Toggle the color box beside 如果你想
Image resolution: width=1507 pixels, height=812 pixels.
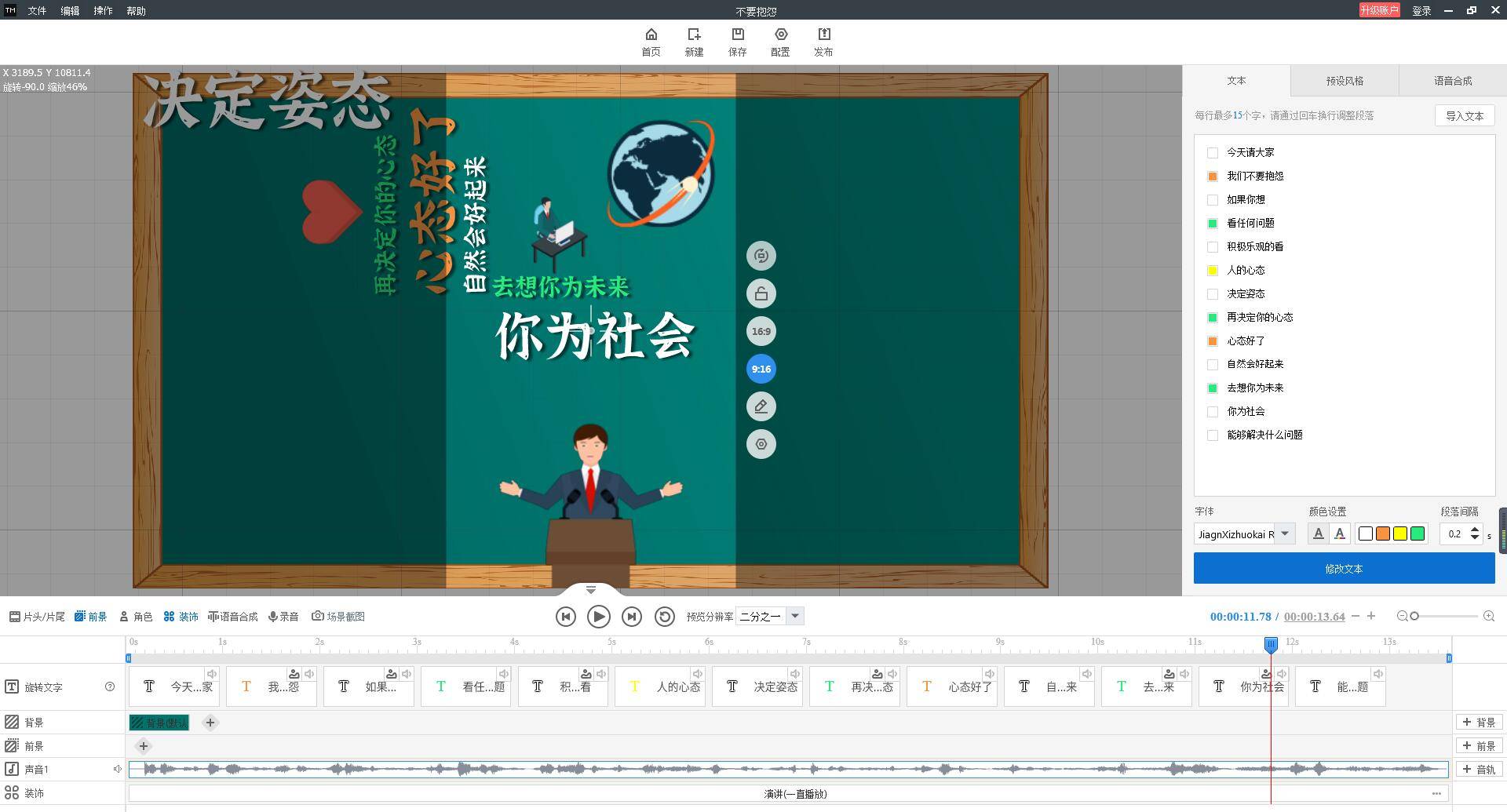(1213, 200)
